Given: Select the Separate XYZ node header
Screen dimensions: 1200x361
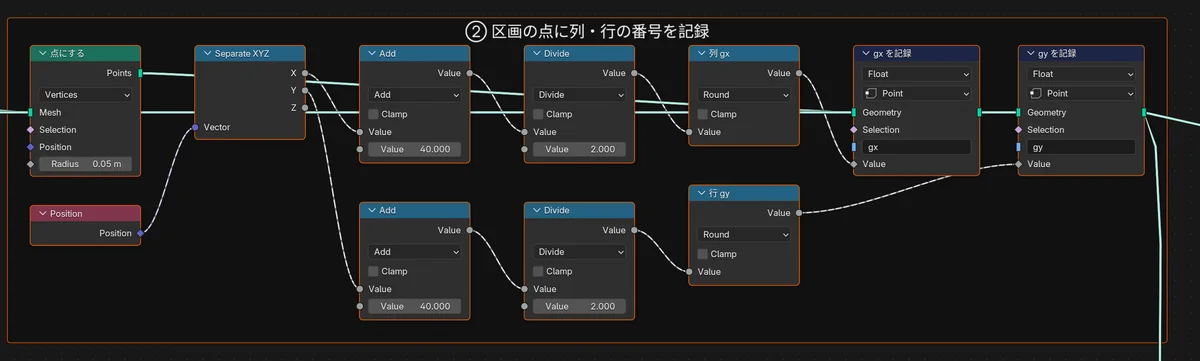Looking at the screenshot, I should (250, 54).
